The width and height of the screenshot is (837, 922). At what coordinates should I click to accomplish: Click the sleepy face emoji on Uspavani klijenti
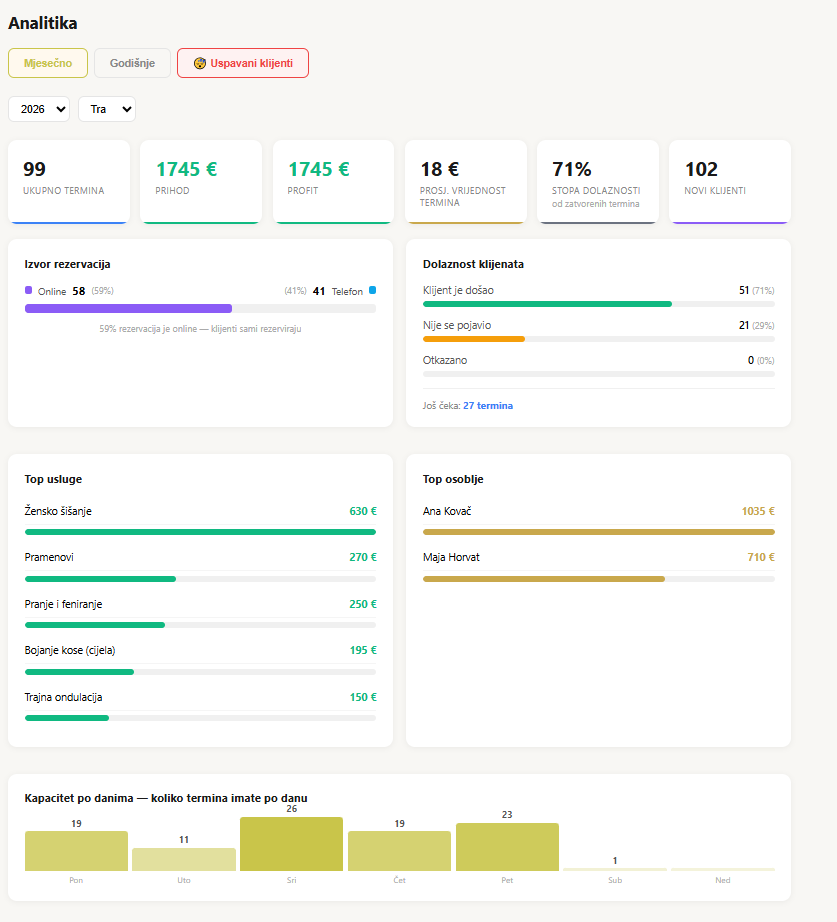pos(200,63)
